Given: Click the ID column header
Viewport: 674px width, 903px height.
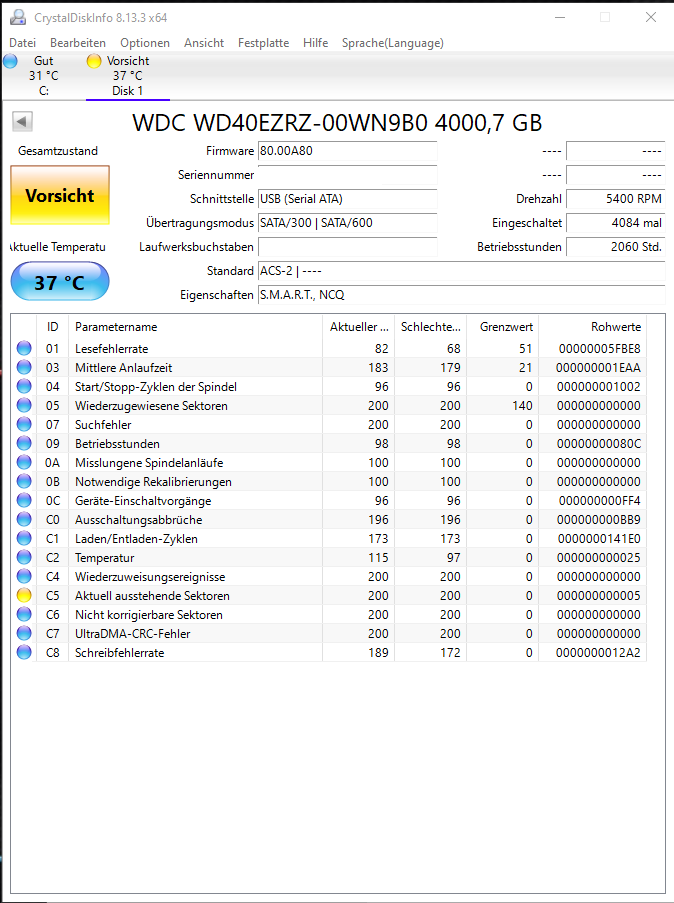Looking at the screenshot, I should pos(52,327).
